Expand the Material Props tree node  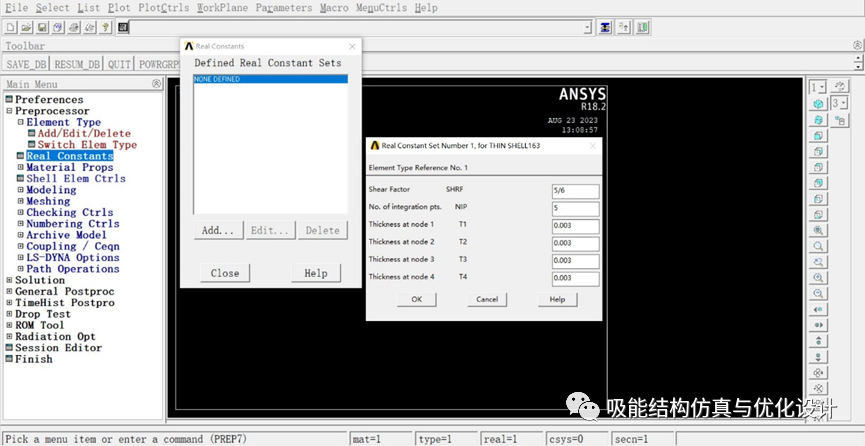pyautogui.click(x=20, y=167)
